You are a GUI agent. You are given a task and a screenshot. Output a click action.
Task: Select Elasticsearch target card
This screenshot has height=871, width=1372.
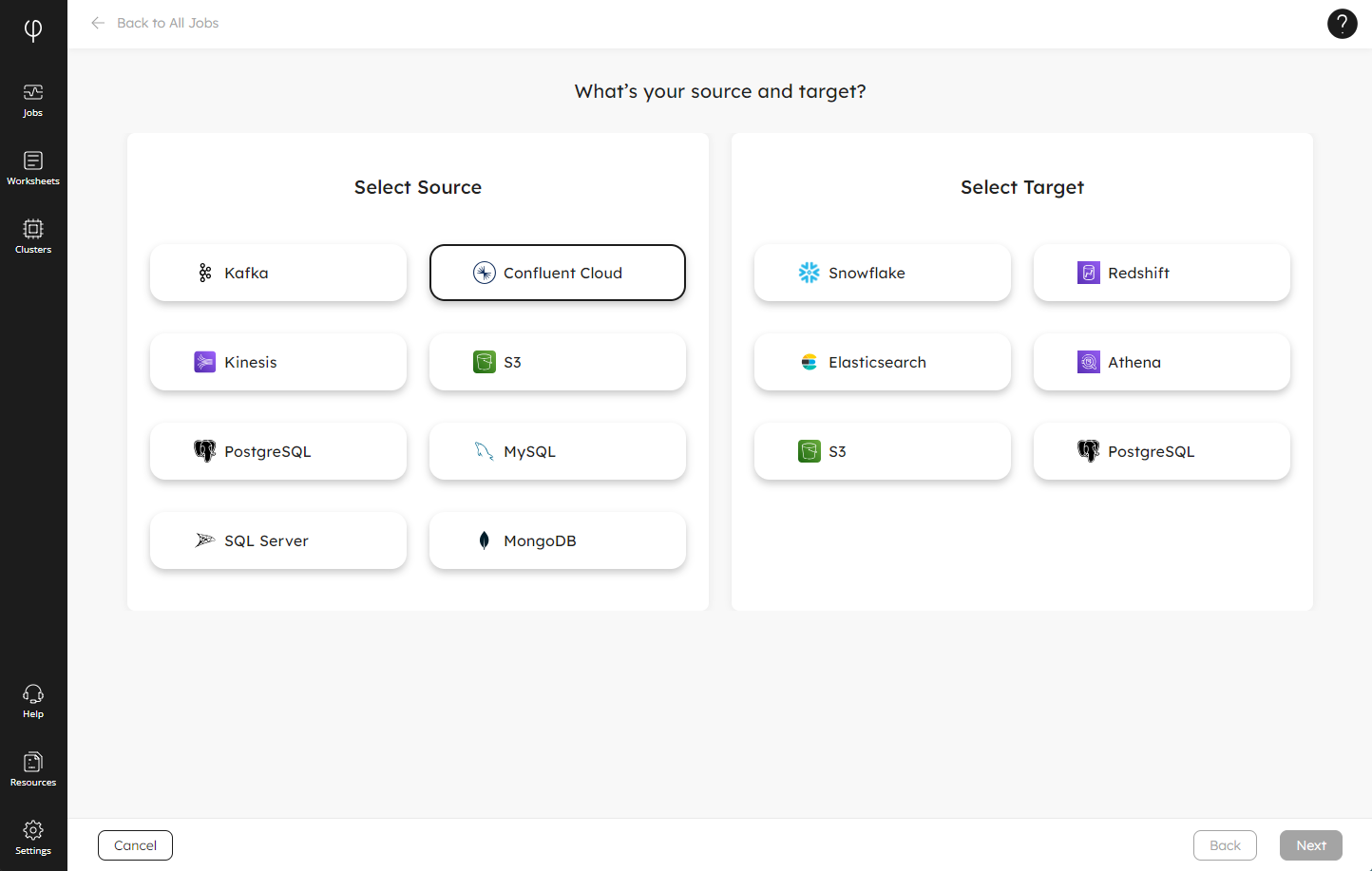click(x=883, y=362)
